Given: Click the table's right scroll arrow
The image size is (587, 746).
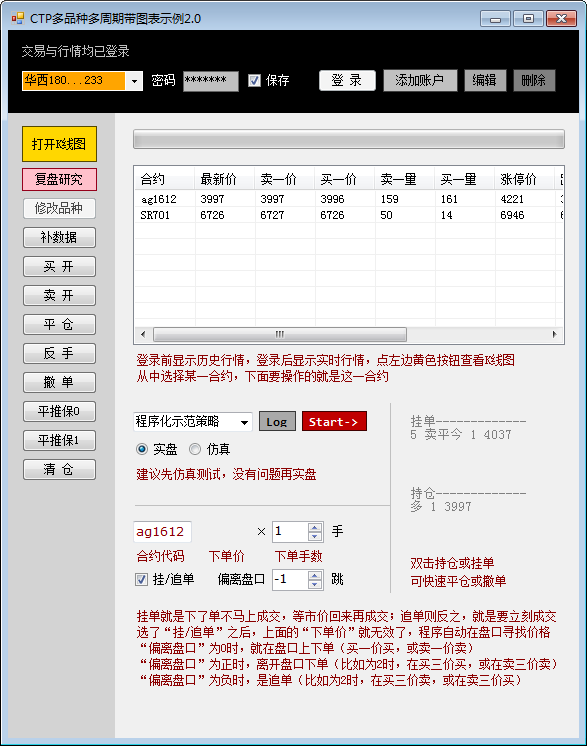Looking at the screenshot, I should pyautogui.click(x=555, y=334).
